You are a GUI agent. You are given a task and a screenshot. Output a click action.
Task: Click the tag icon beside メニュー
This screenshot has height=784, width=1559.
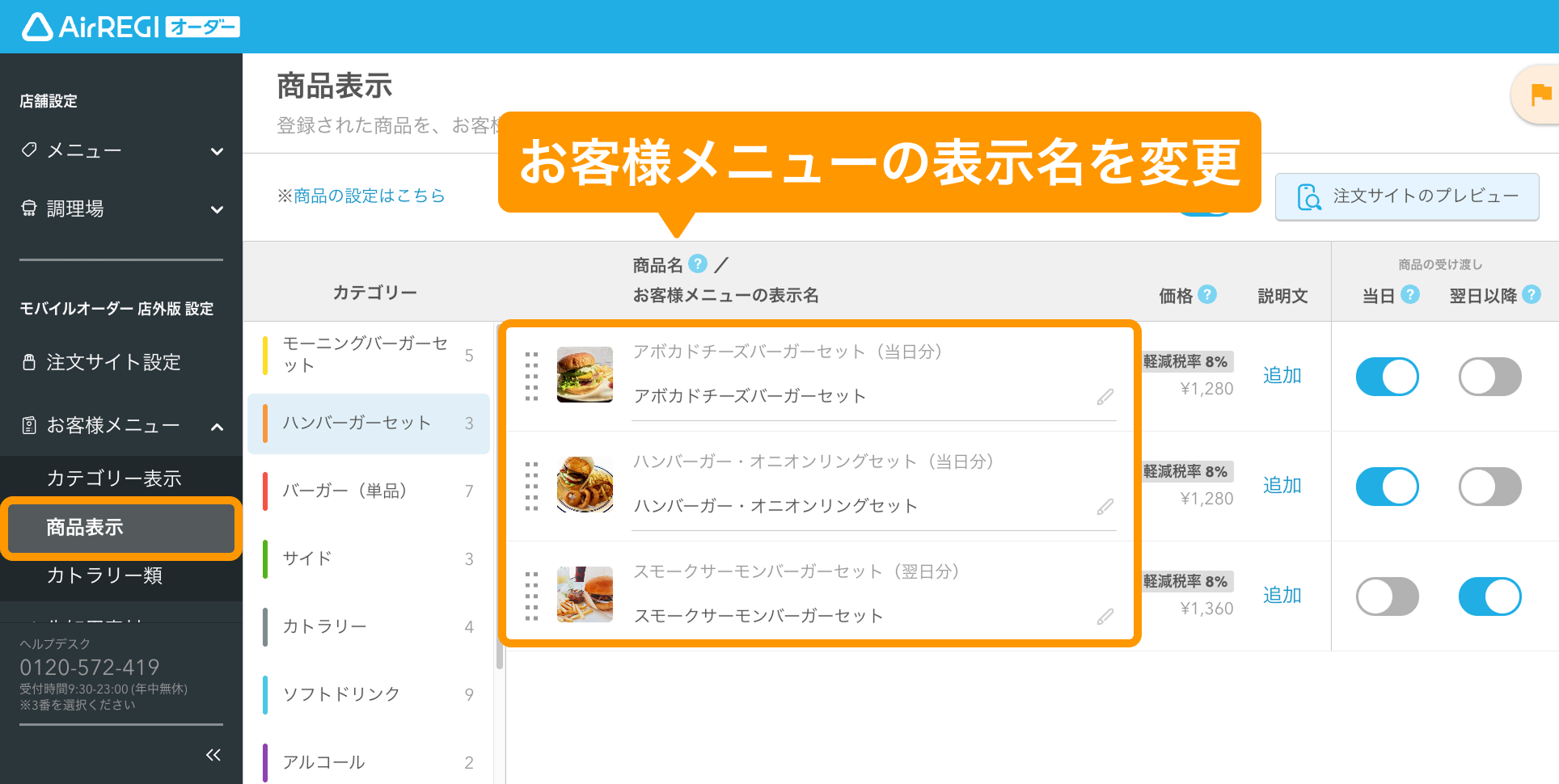pyautogui.click(x=29, y=150)
